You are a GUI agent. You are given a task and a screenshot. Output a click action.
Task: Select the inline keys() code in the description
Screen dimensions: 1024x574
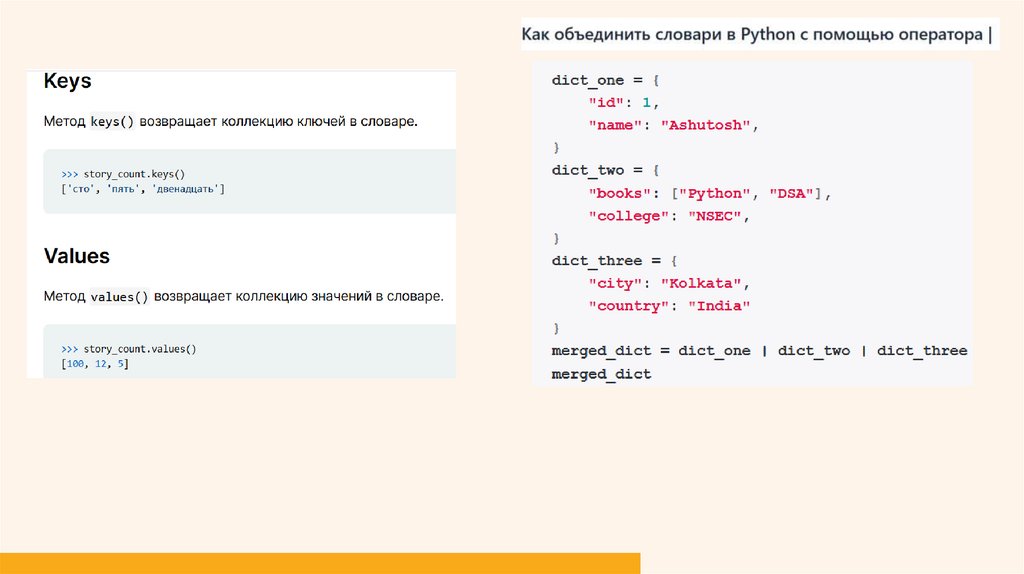point(111,122)
